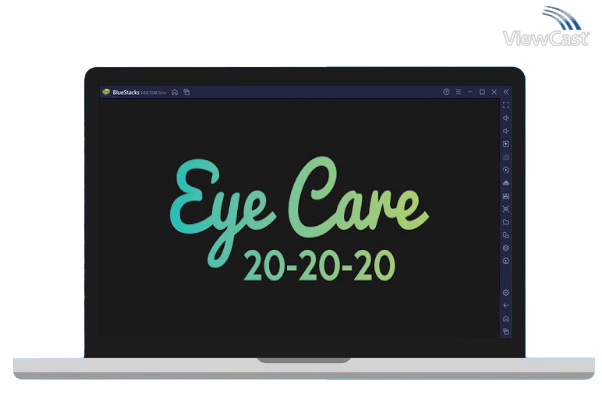This screenshot has width=602, height=414.
Task: Click the BlueStacks logo in title bar
Action: click(x=106, y=92)
